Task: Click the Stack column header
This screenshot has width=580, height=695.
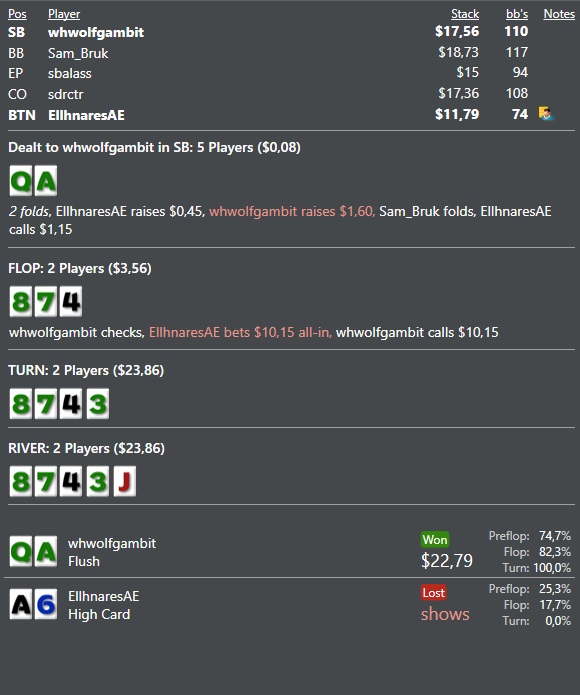Action: point(465,14)
